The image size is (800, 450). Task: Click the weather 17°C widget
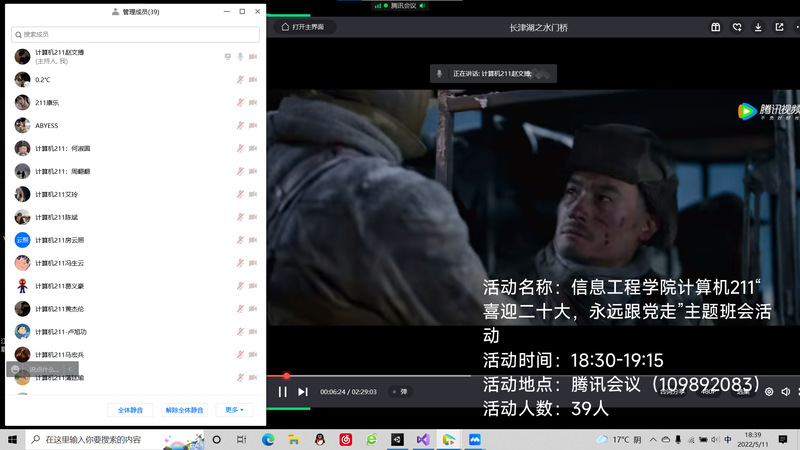pos(619,439)
